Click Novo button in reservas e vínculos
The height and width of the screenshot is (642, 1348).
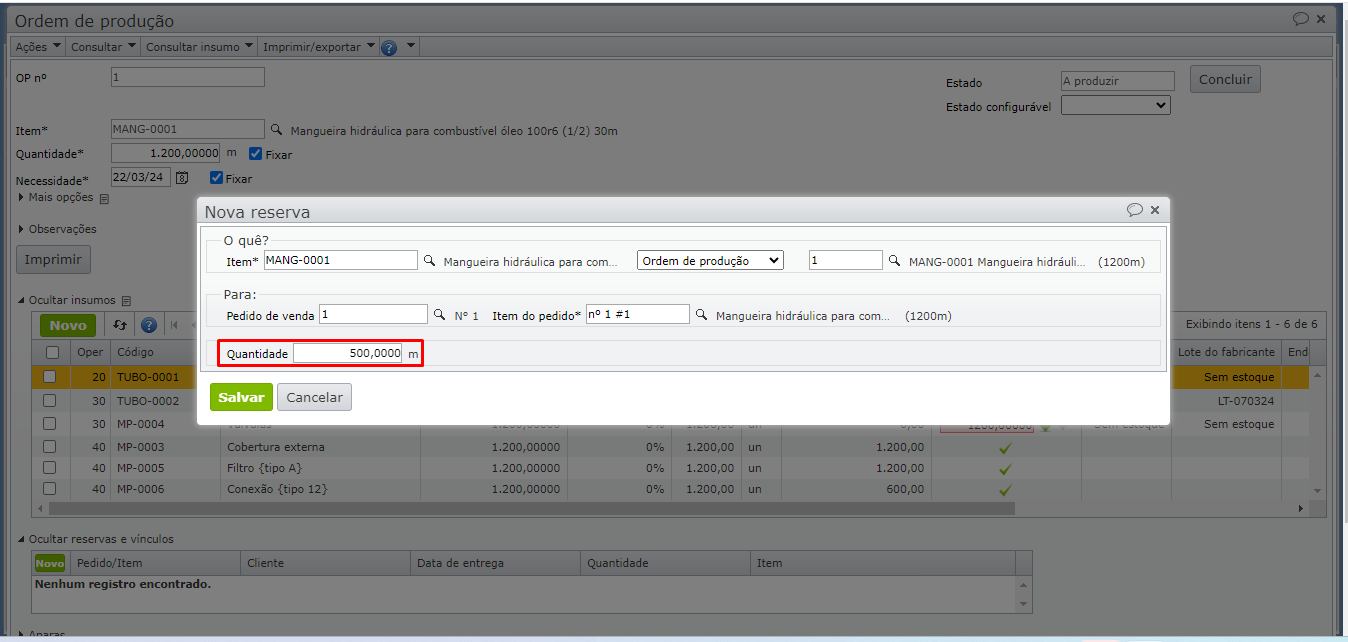[50, 563]
